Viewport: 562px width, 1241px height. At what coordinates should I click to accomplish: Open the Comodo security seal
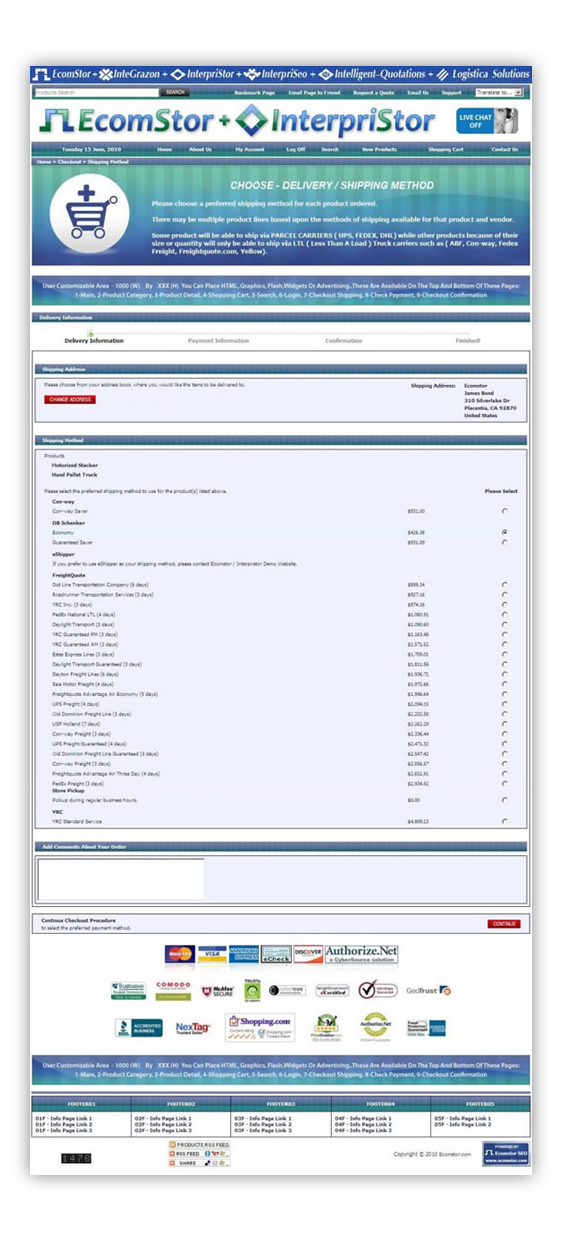coord(173,990)
